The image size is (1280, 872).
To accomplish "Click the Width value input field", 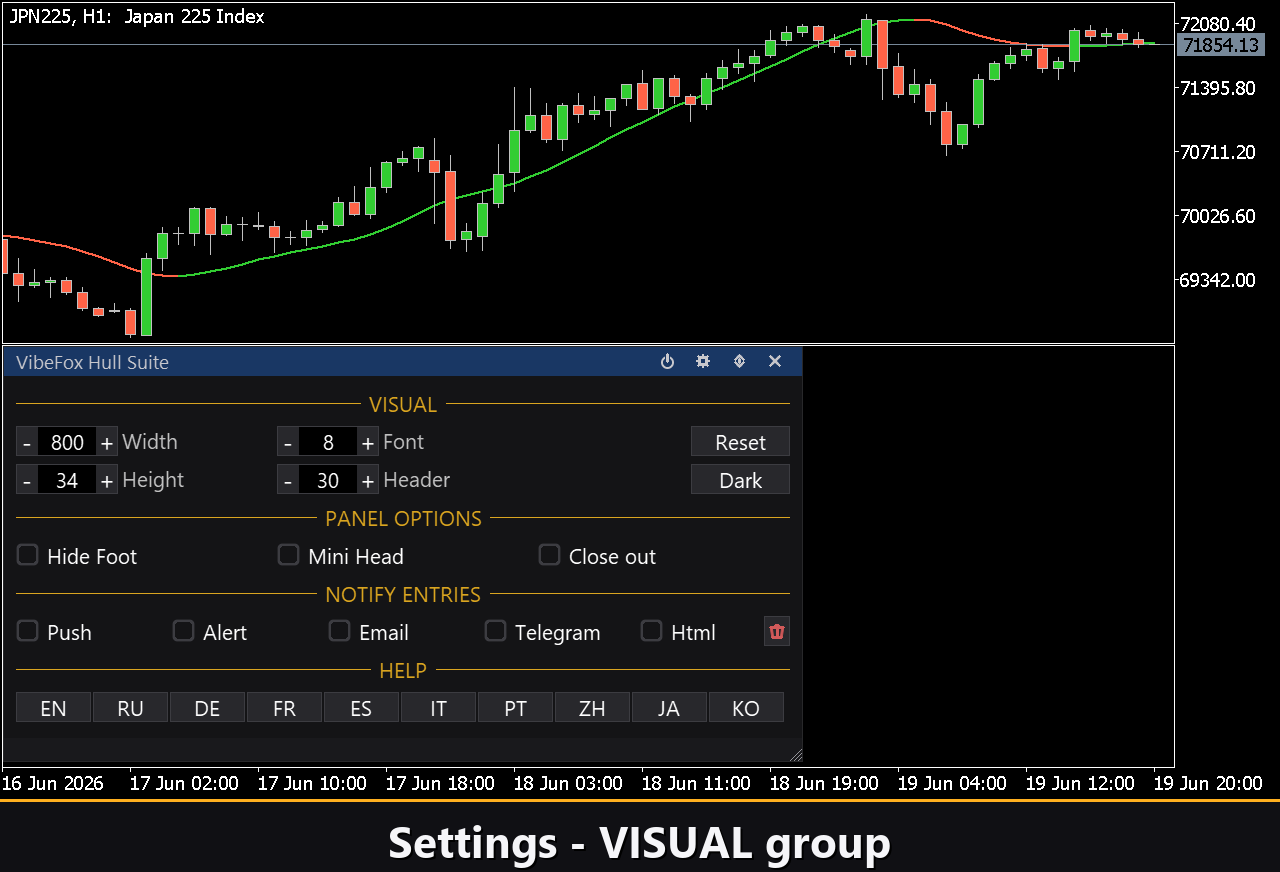I will 67,442.
